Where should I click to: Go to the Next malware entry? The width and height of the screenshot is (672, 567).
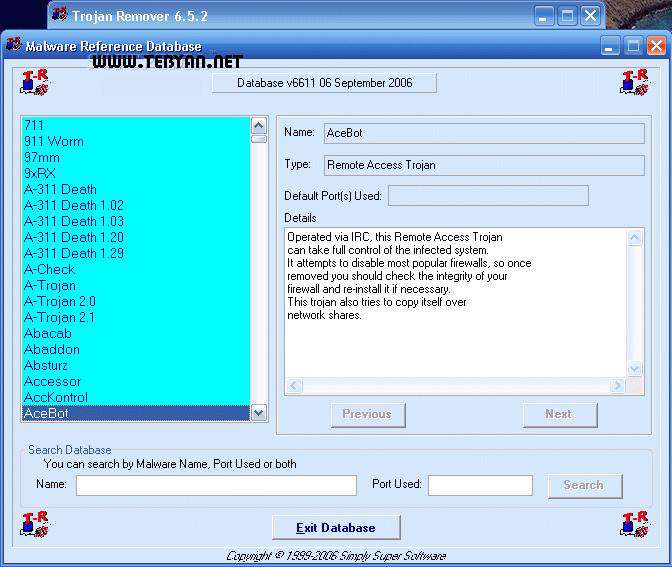tap(559, 414)
